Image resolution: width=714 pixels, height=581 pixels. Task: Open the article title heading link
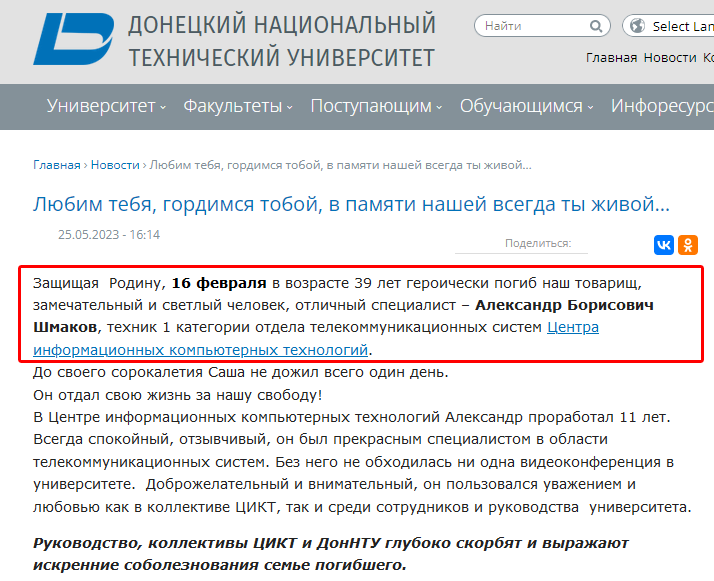(351, 205)
